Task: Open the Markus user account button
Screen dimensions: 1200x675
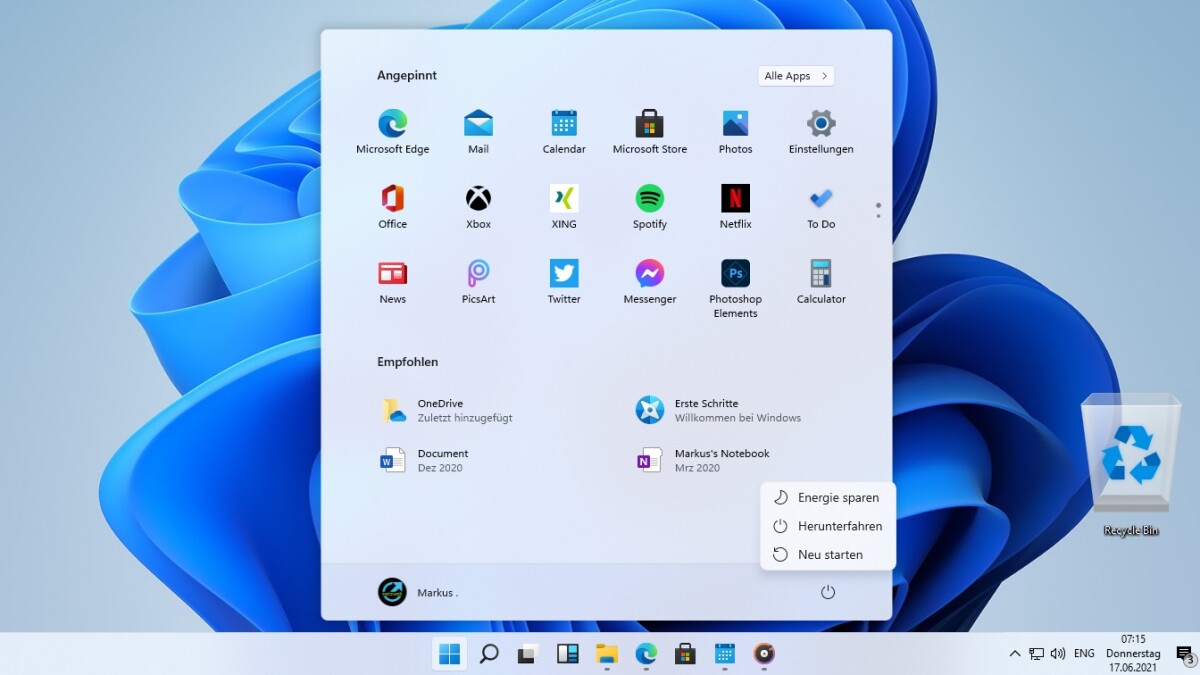Action: pyautogui.click(x=418, y=592)
